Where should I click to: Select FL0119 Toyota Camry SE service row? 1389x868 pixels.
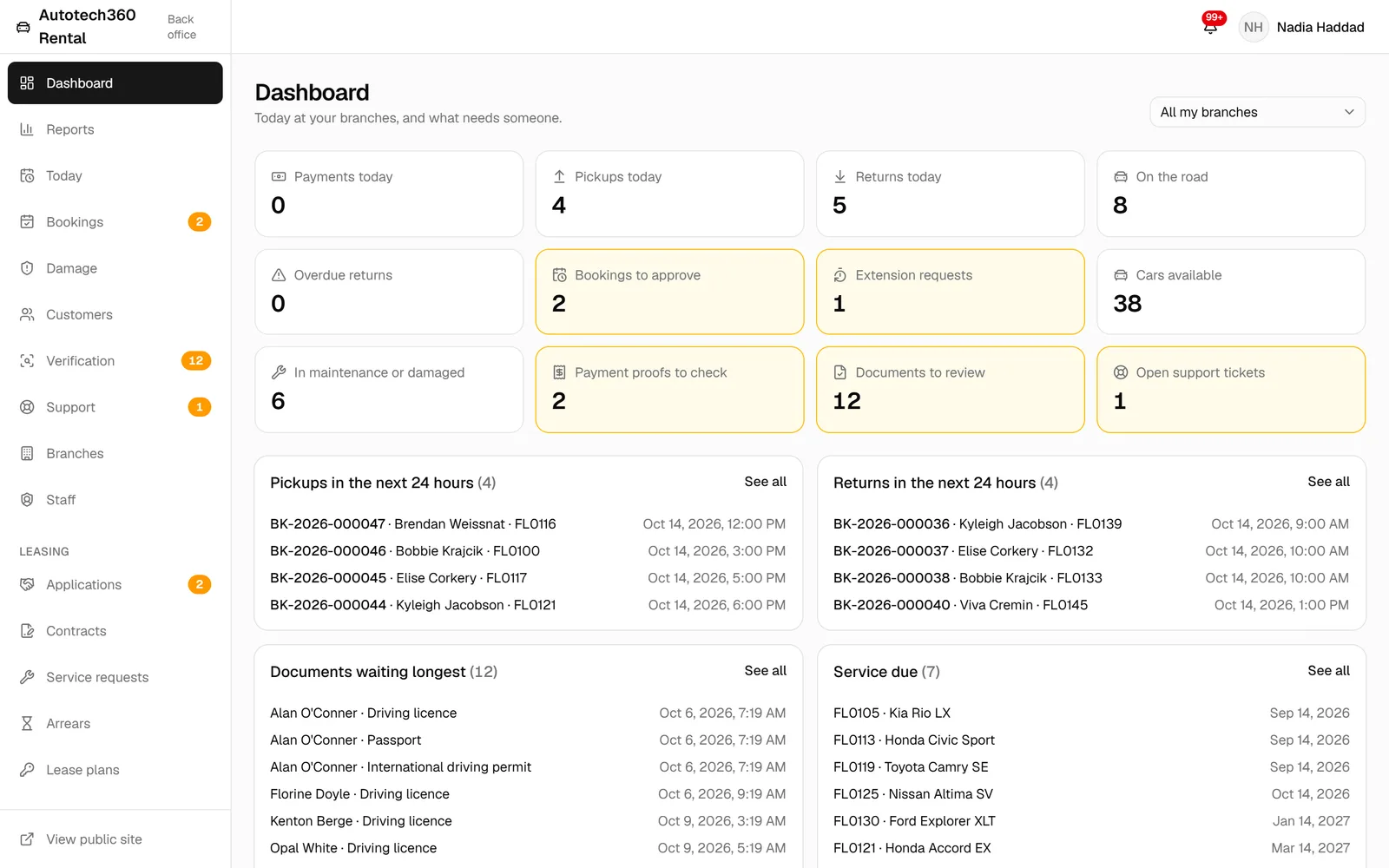[x=1091, y=767]
